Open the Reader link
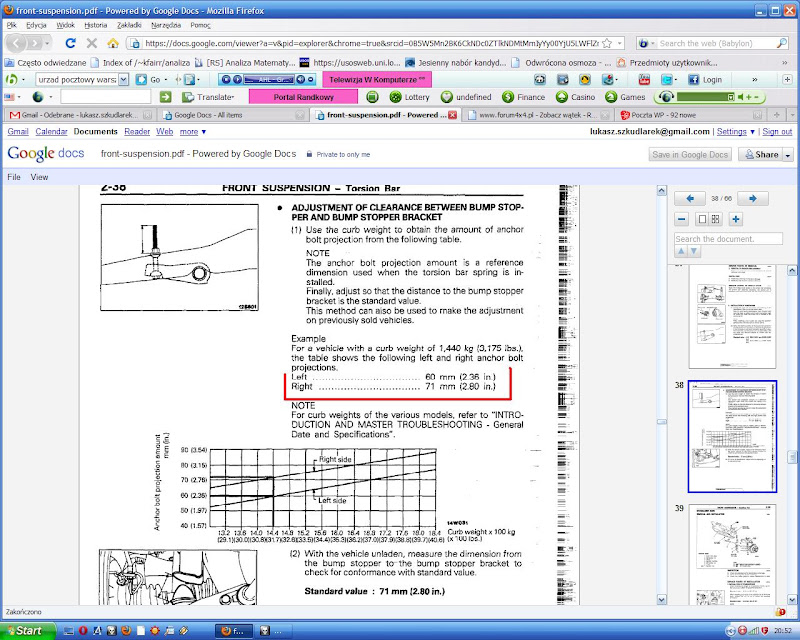 (137, 132)
